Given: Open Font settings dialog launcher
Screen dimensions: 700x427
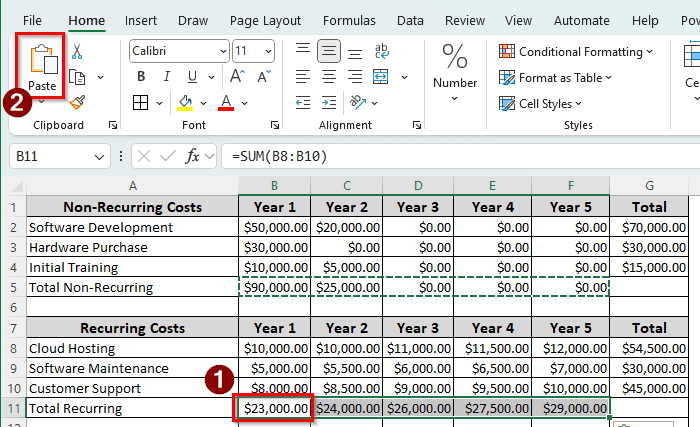Looking at the screenshot, I should pos(275,126).
